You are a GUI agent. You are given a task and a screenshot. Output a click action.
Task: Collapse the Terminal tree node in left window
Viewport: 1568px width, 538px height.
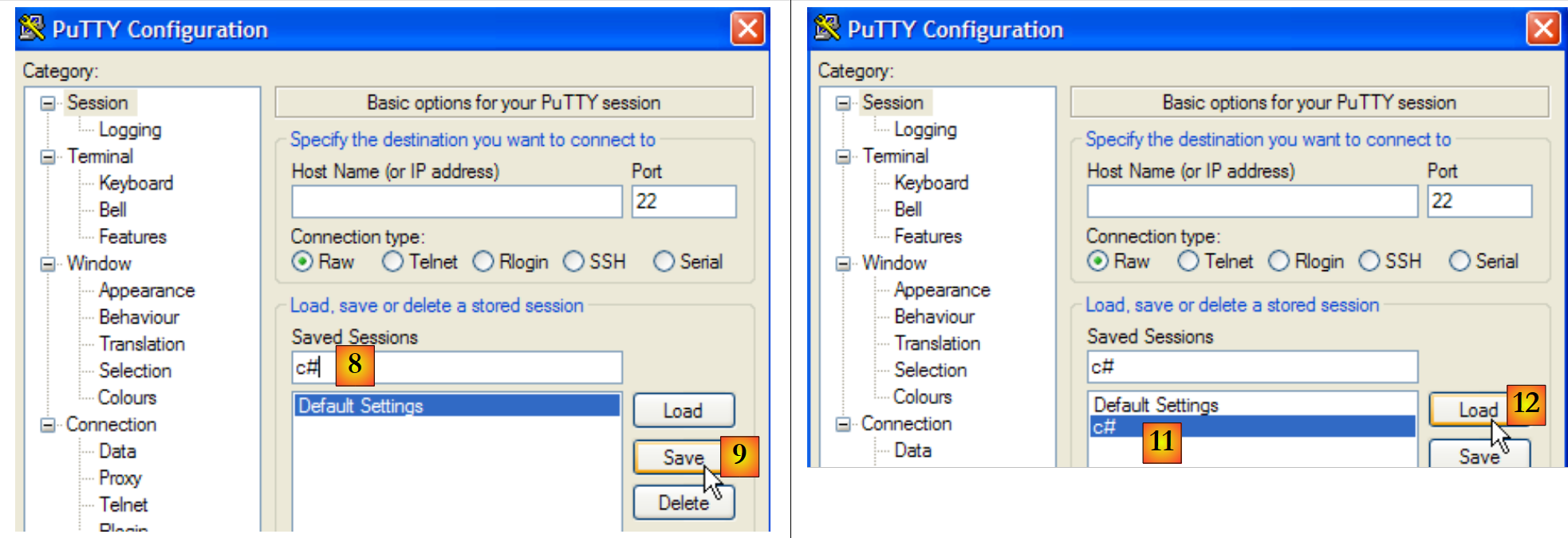click(48, 156)
